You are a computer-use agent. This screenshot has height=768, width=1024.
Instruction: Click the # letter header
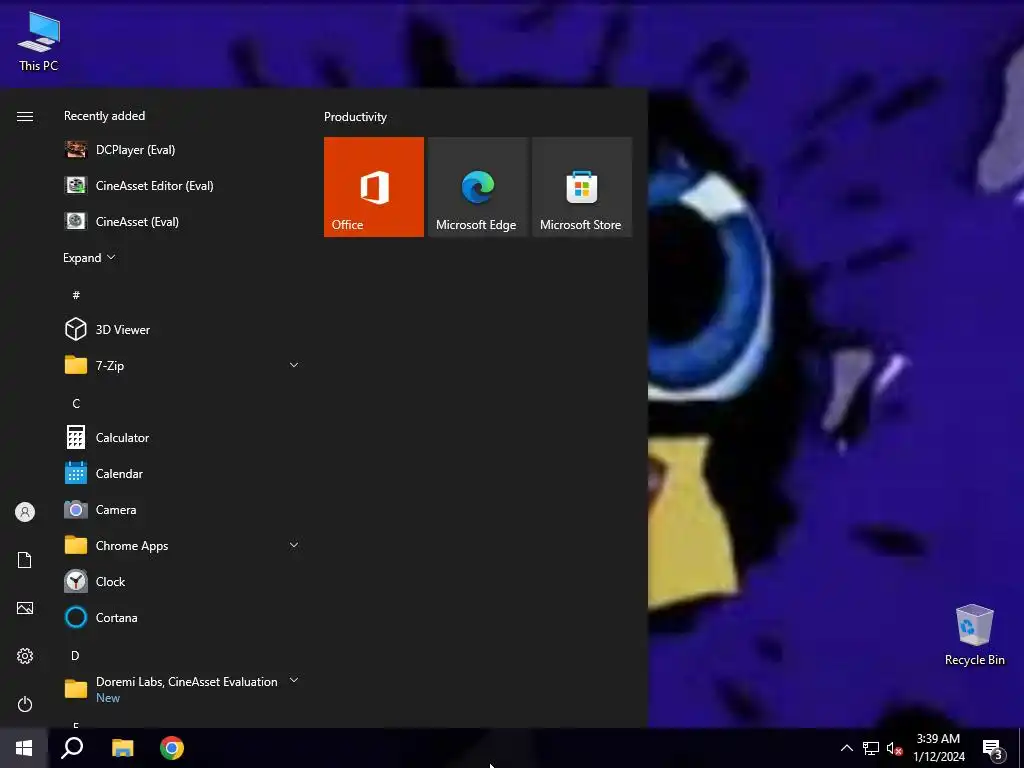coord(76,295)
